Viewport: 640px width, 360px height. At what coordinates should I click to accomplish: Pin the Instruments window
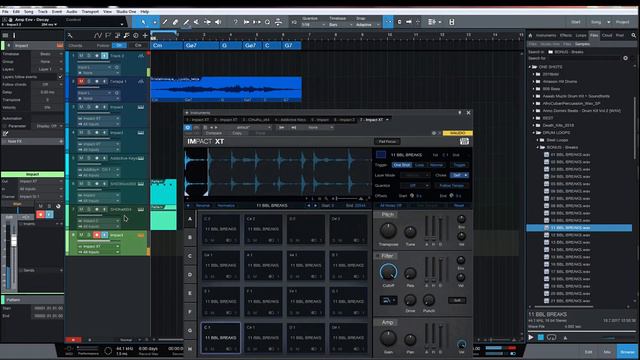tap(460, 113)
